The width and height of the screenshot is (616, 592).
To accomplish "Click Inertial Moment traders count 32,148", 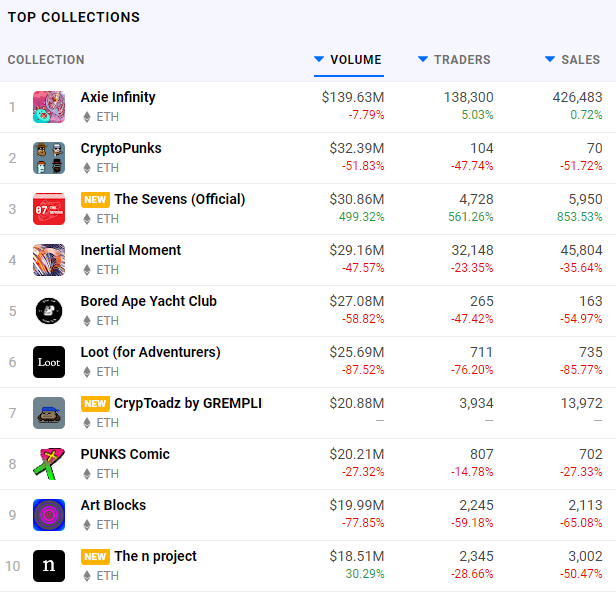I will coord(472,250).
